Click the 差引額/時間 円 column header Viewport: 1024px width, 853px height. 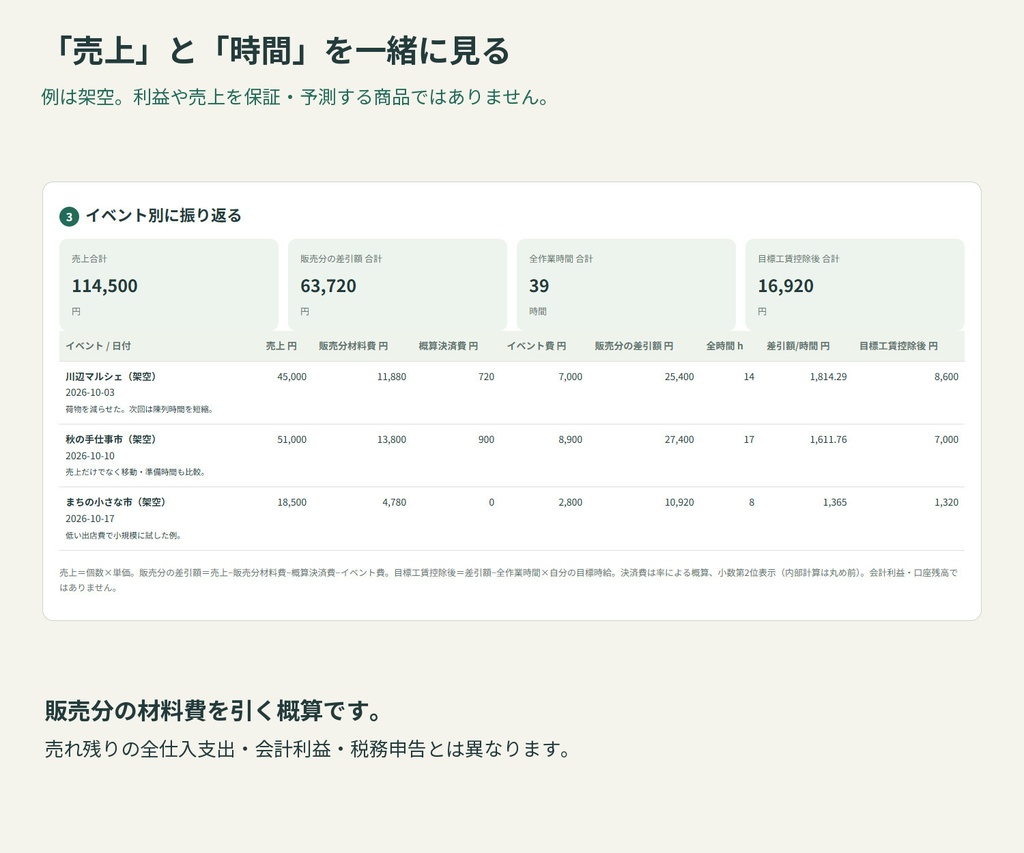coord(798,346)
